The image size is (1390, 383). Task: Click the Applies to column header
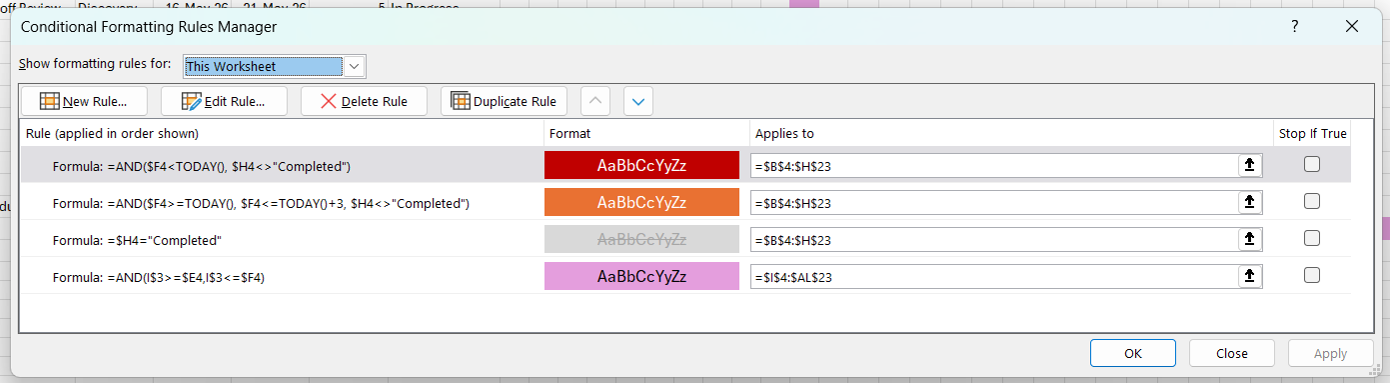point(785,133)
